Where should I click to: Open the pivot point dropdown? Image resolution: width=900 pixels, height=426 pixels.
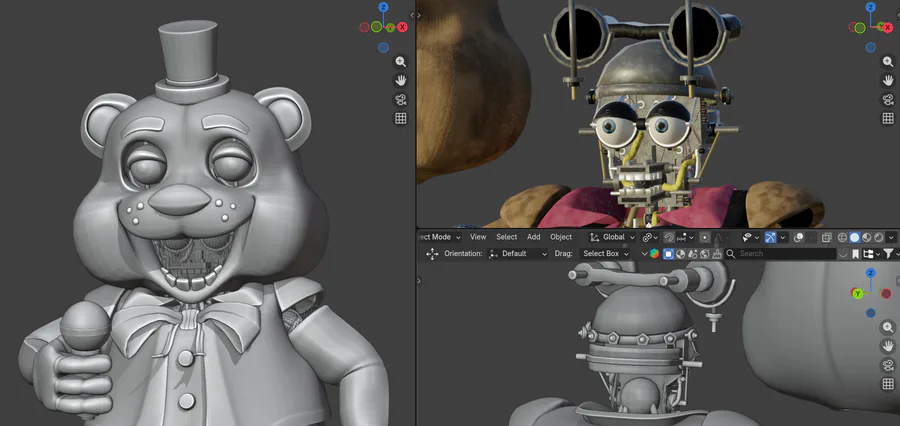pyautogui.click(x=650, y=237)
